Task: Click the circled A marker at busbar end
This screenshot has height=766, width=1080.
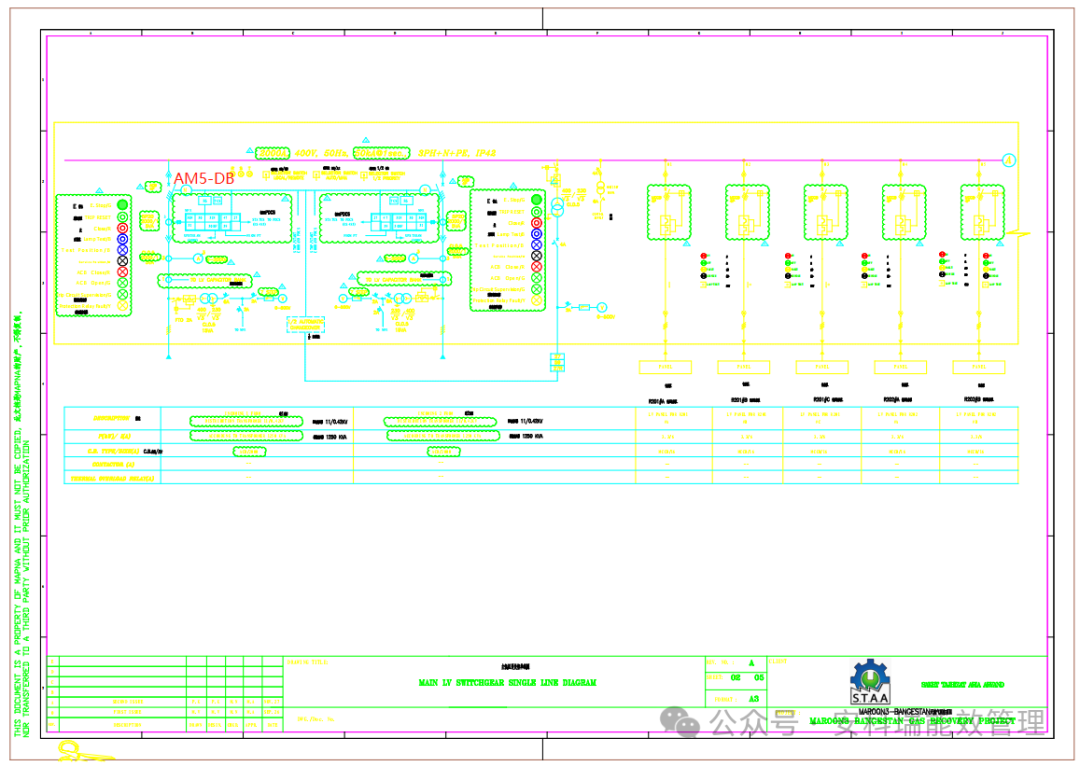Action: click(1008, 161)
